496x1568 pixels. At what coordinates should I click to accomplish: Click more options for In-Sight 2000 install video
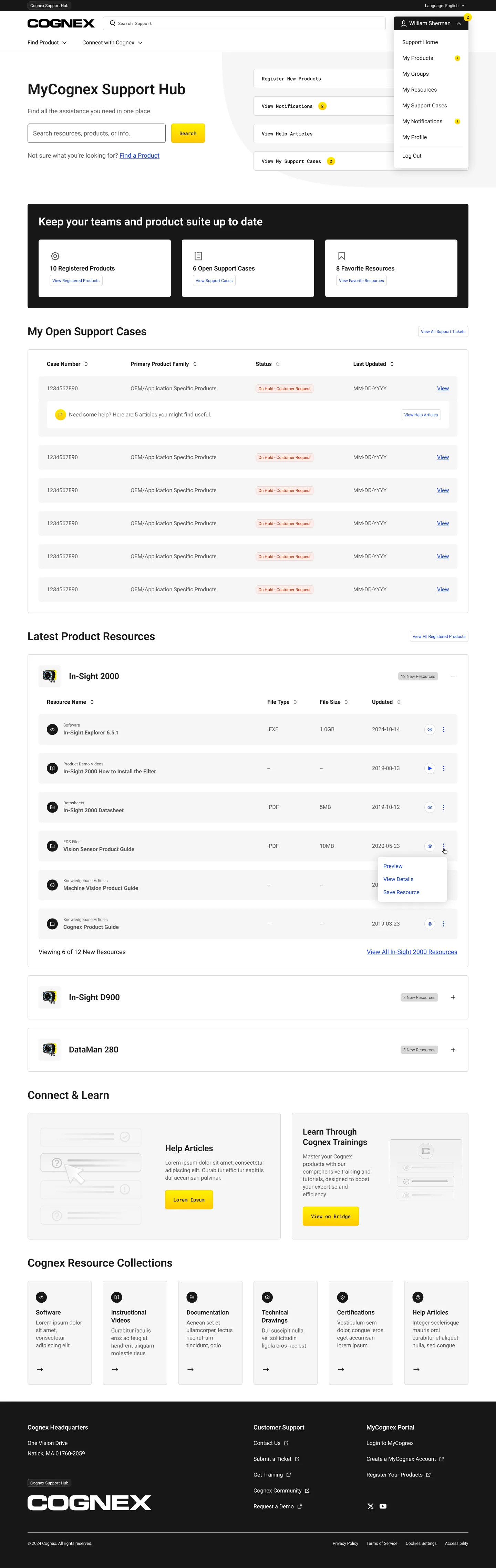(x=444, y=768)
